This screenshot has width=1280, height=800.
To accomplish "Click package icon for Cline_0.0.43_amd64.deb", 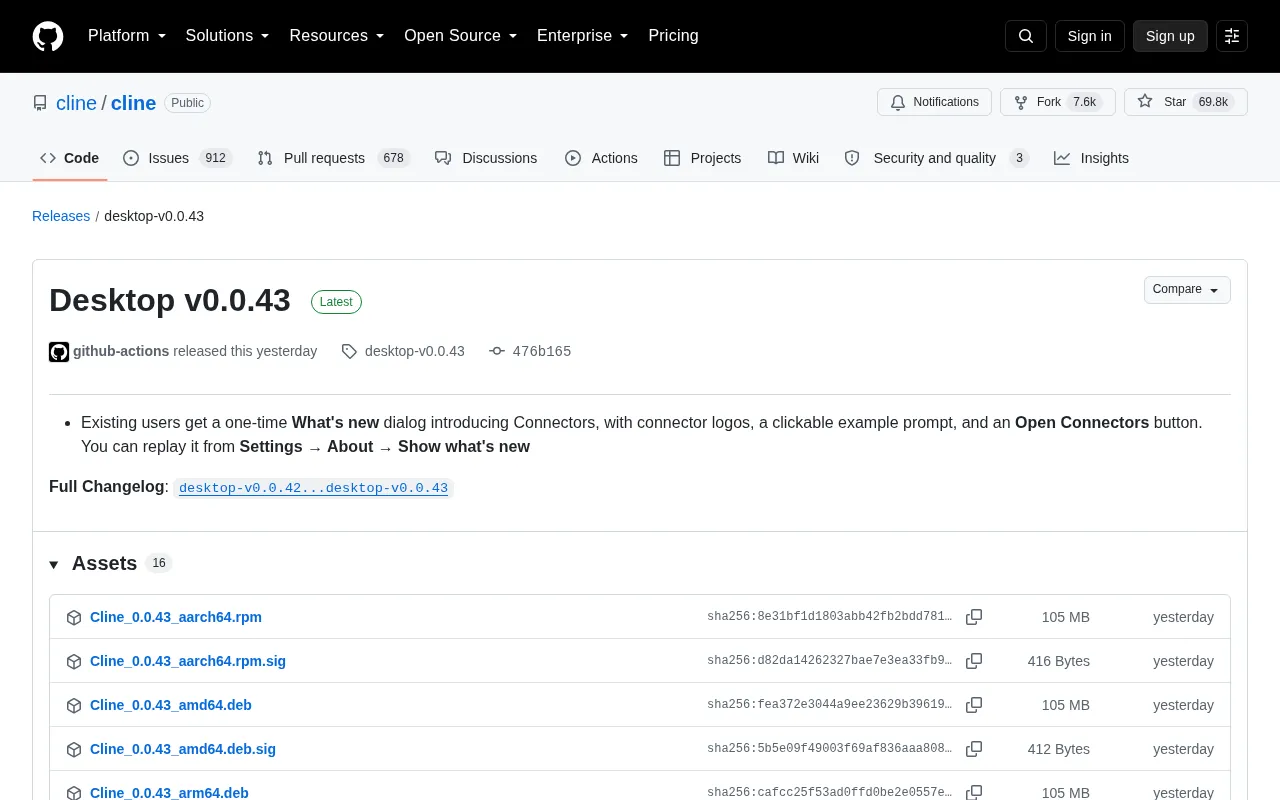I will click(74, 706).
